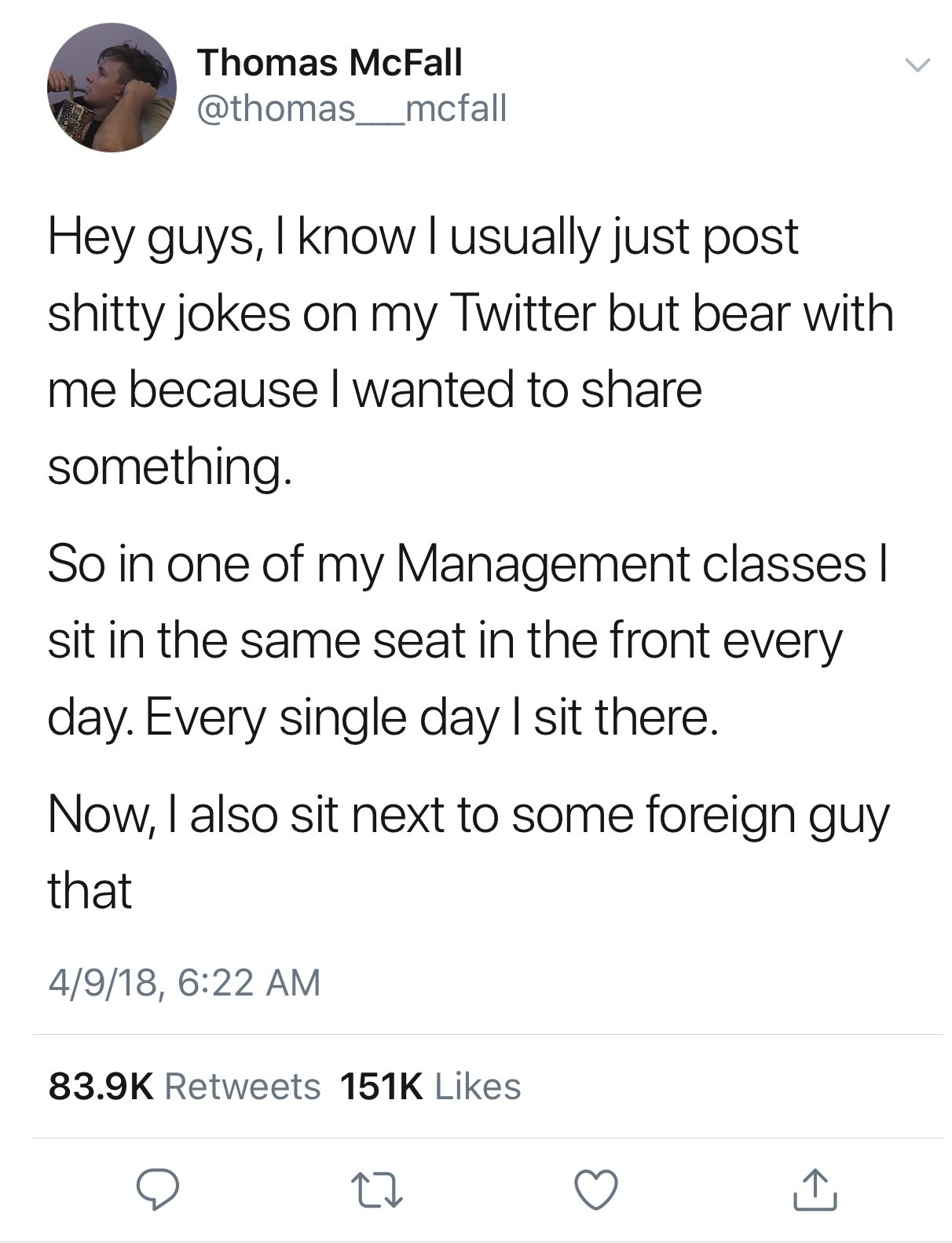
Task: View the 83.9K Retweets list
Action: (x=185, y=1087)
